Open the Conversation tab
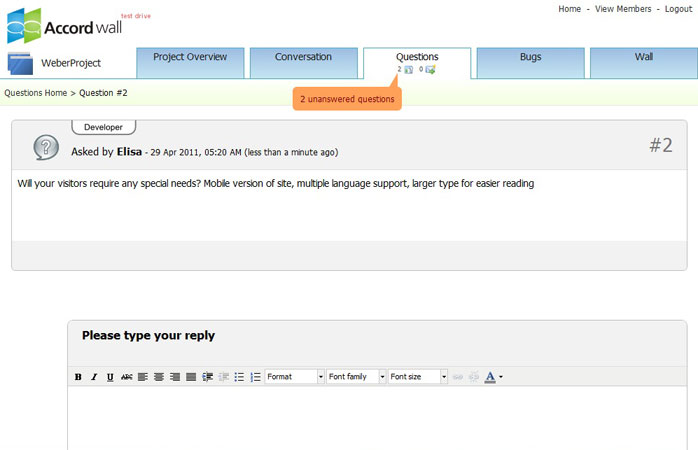The image size is (698, 450). click(x=303, y=58)
